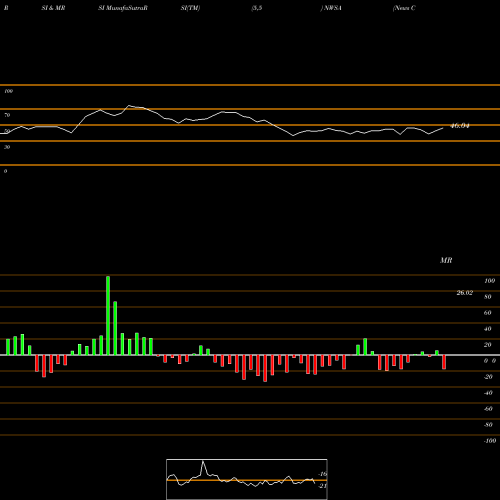Image resolution: width=500 pixels, height=500 pixels.
Task: Click the MR axis label -40
Action: (x=488, y=393)
